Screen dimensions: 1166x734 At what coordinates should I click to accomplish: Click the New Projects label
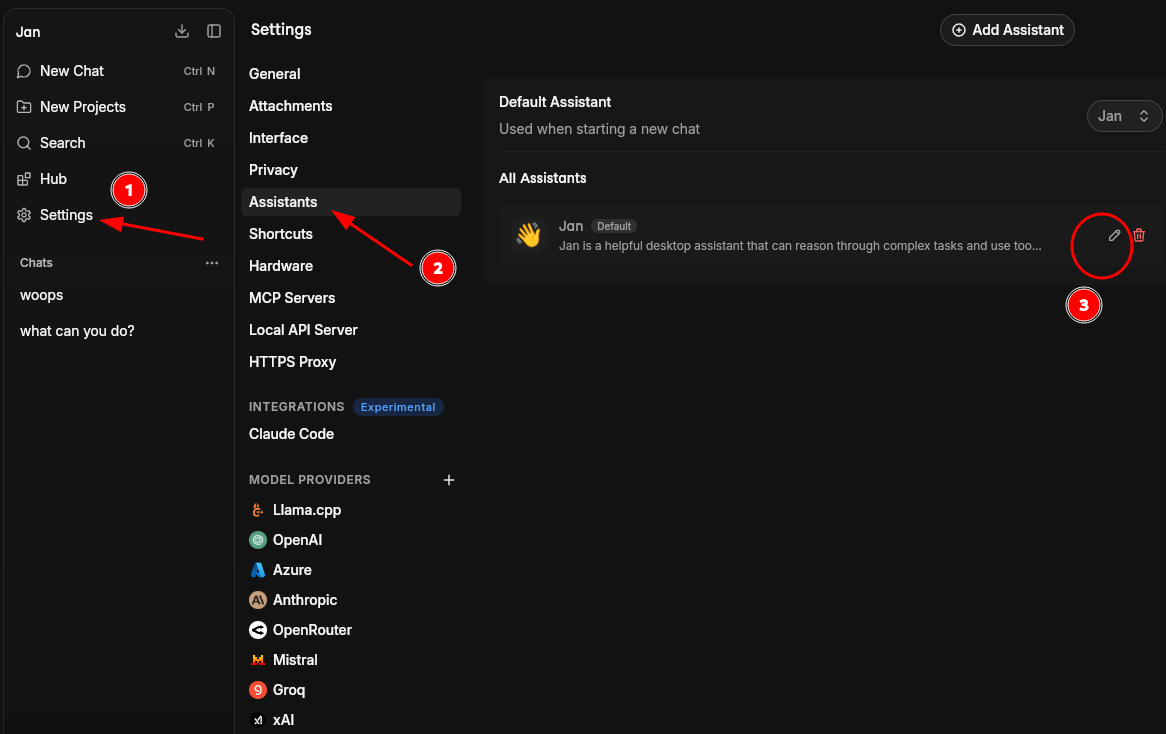[x=83, y=107]
